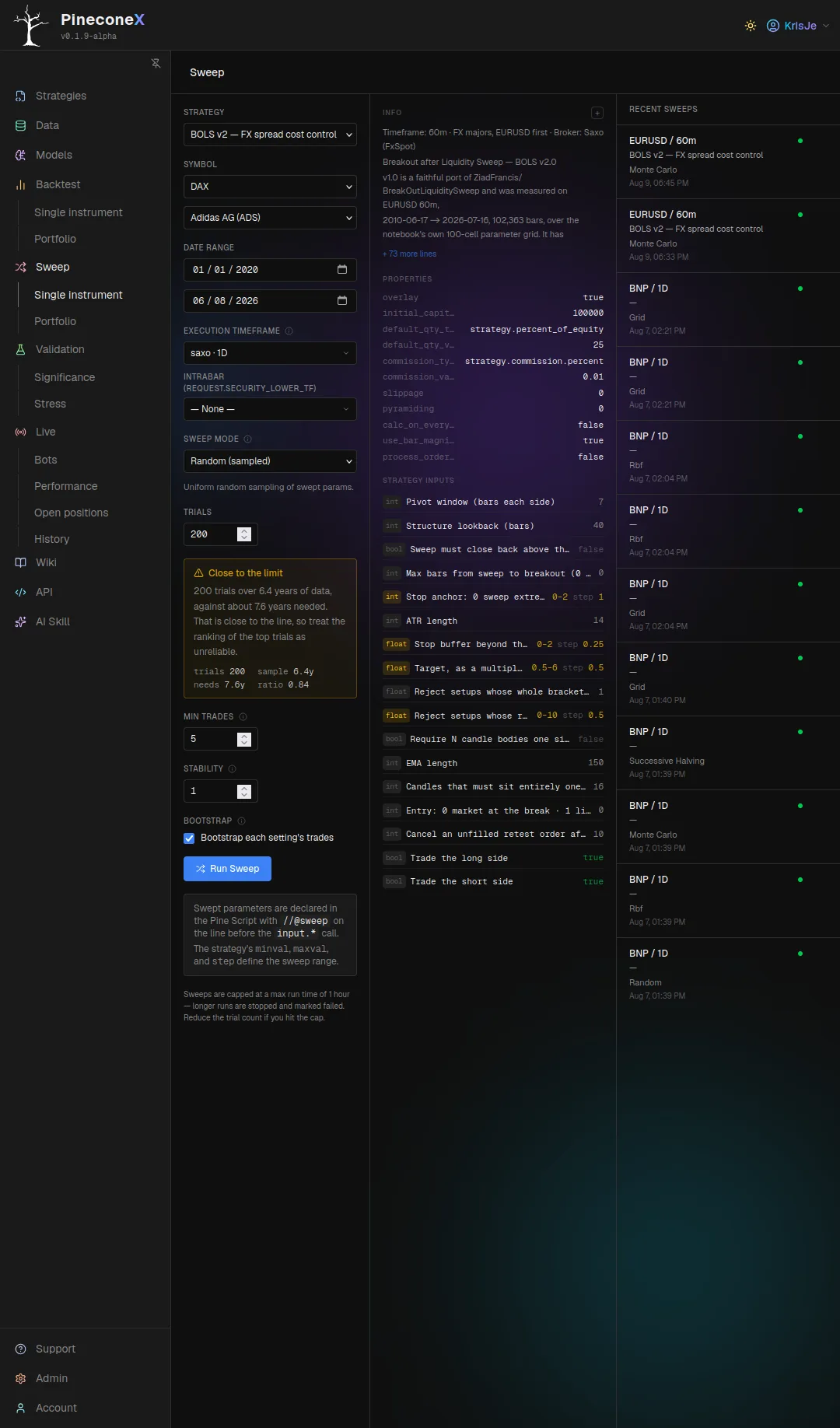840x1428 pixels.
Task: Click the Wiki book icon
Action: [21, 562]
